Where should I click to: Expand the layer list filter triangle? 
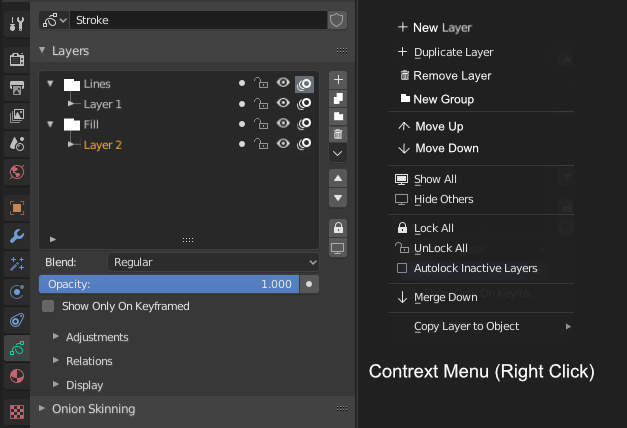click(53, 239)
